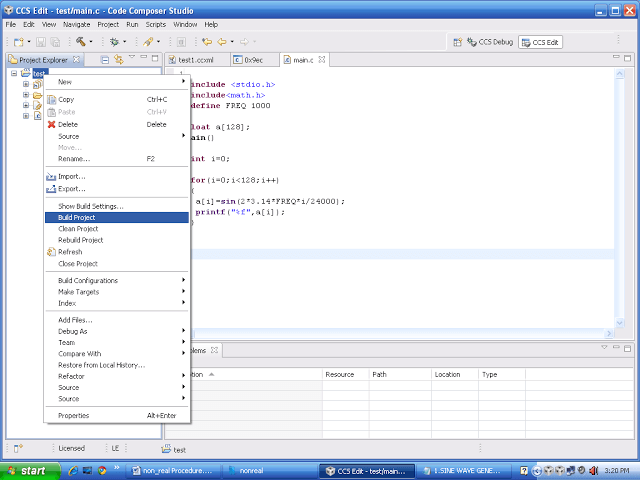
Task: Click editor vertical scrollbar up arrow
Action: 620,73
